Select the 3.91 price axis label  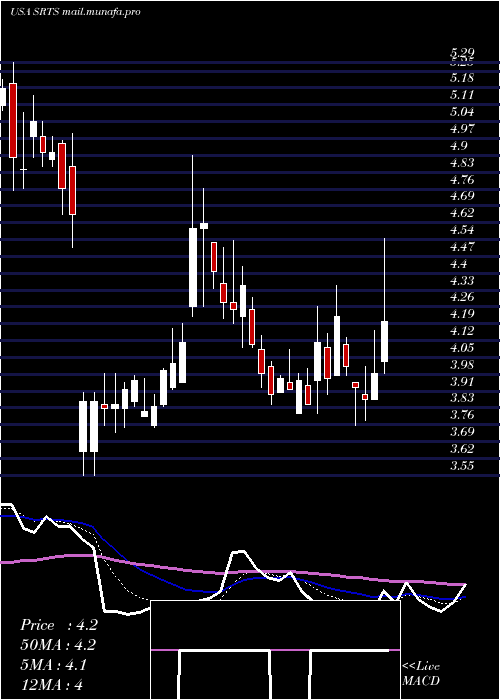pyautogui.click(x=462, y=382)
